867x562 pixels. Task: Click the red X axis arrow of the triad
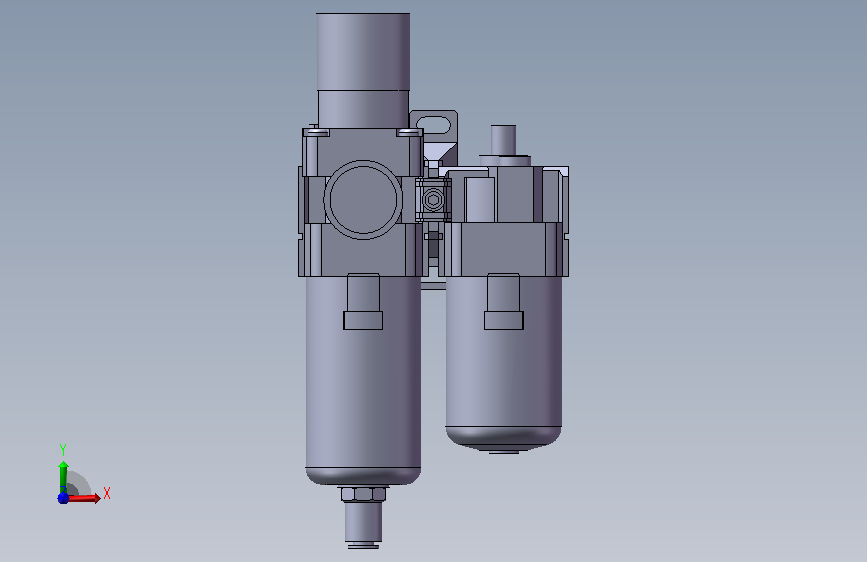click(84, 498)
